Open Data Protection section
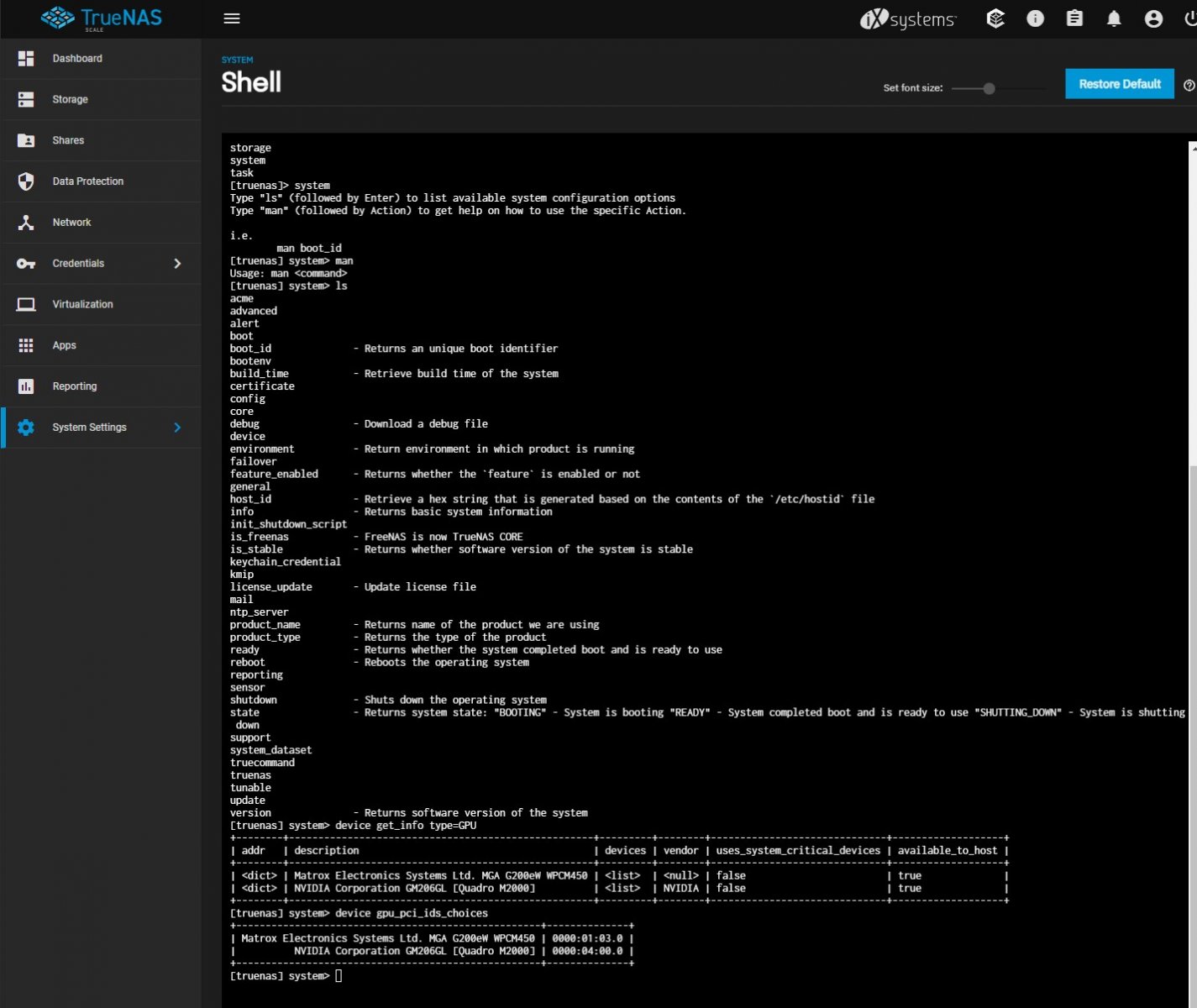Image resolution: width=1197 pixels, height=1008 pixels. (101, 181)
